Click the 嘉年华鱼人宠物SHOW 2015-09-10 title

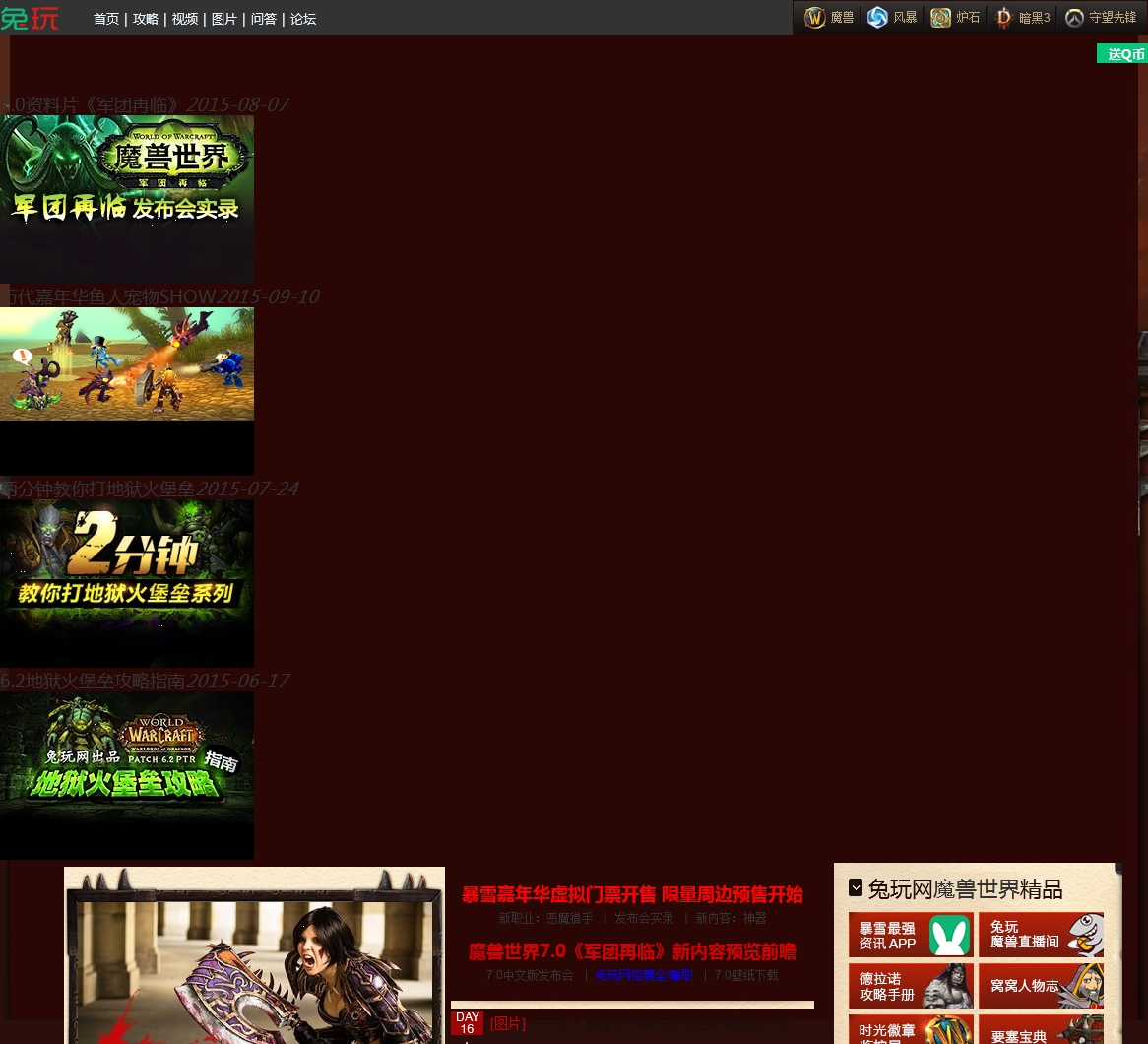tap(160, 296)
